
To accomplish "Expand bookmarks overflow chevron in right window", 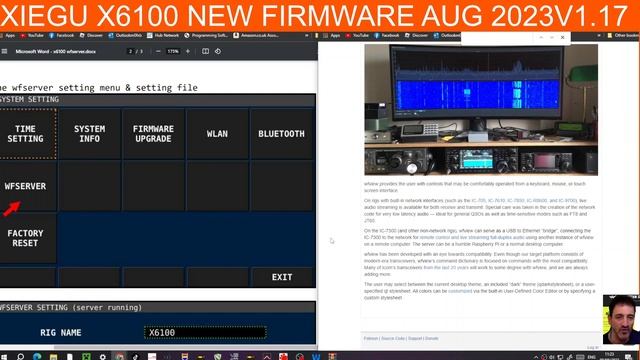I will 599,36.
